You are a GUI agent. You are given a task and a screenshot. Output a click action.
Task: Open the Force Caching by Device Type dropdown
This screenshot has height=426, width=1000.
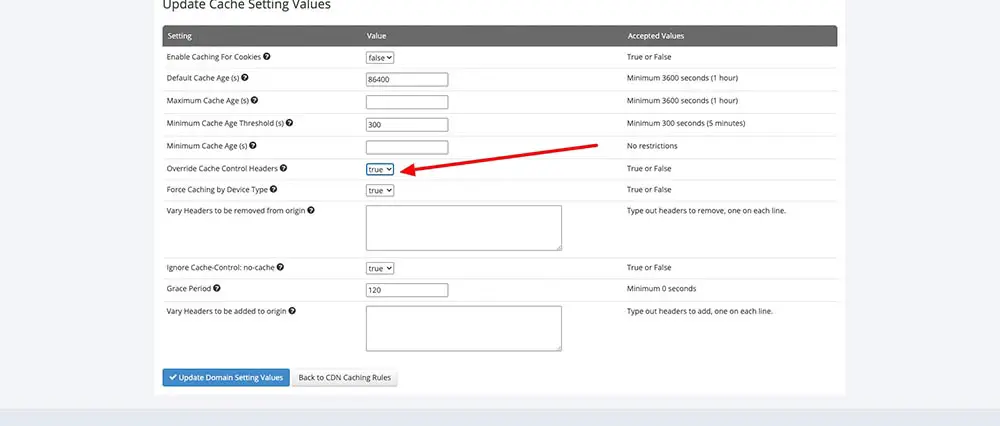[380, 190]
